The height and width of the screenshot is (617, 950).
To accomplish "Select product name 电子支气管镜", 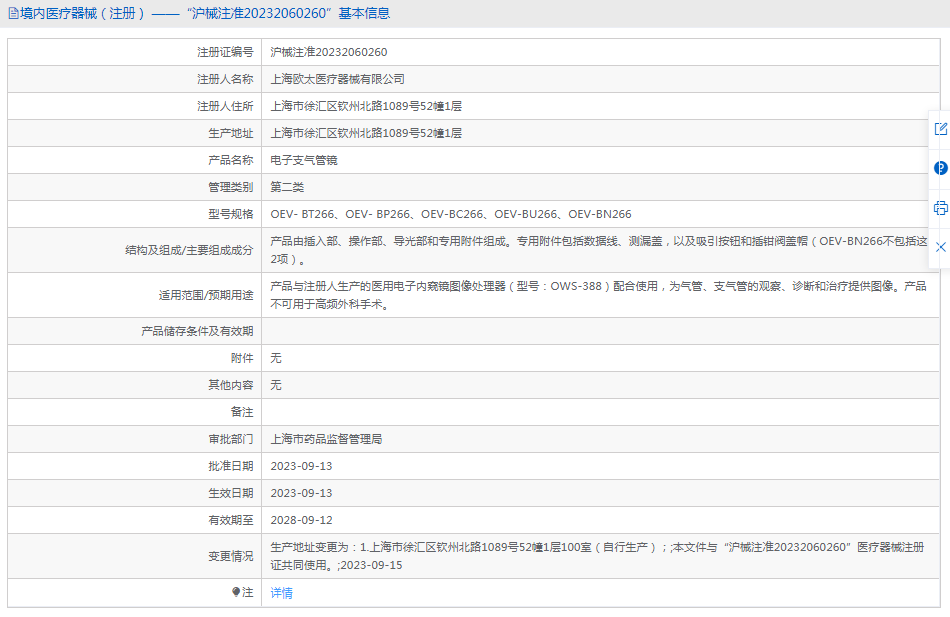I will pyautogui.click(x=304, y=160).
